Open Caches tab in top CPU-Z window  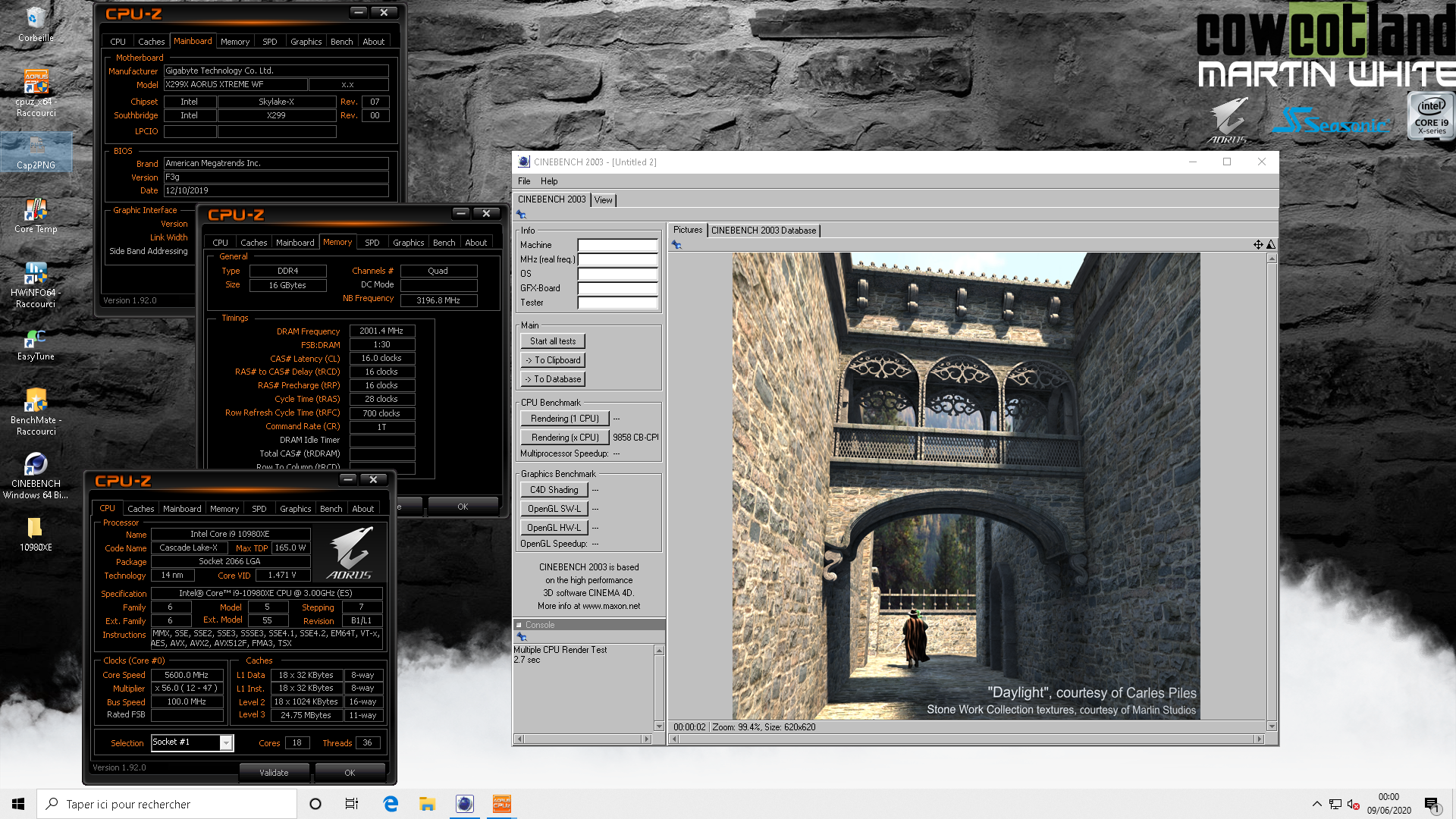[151, 42]
